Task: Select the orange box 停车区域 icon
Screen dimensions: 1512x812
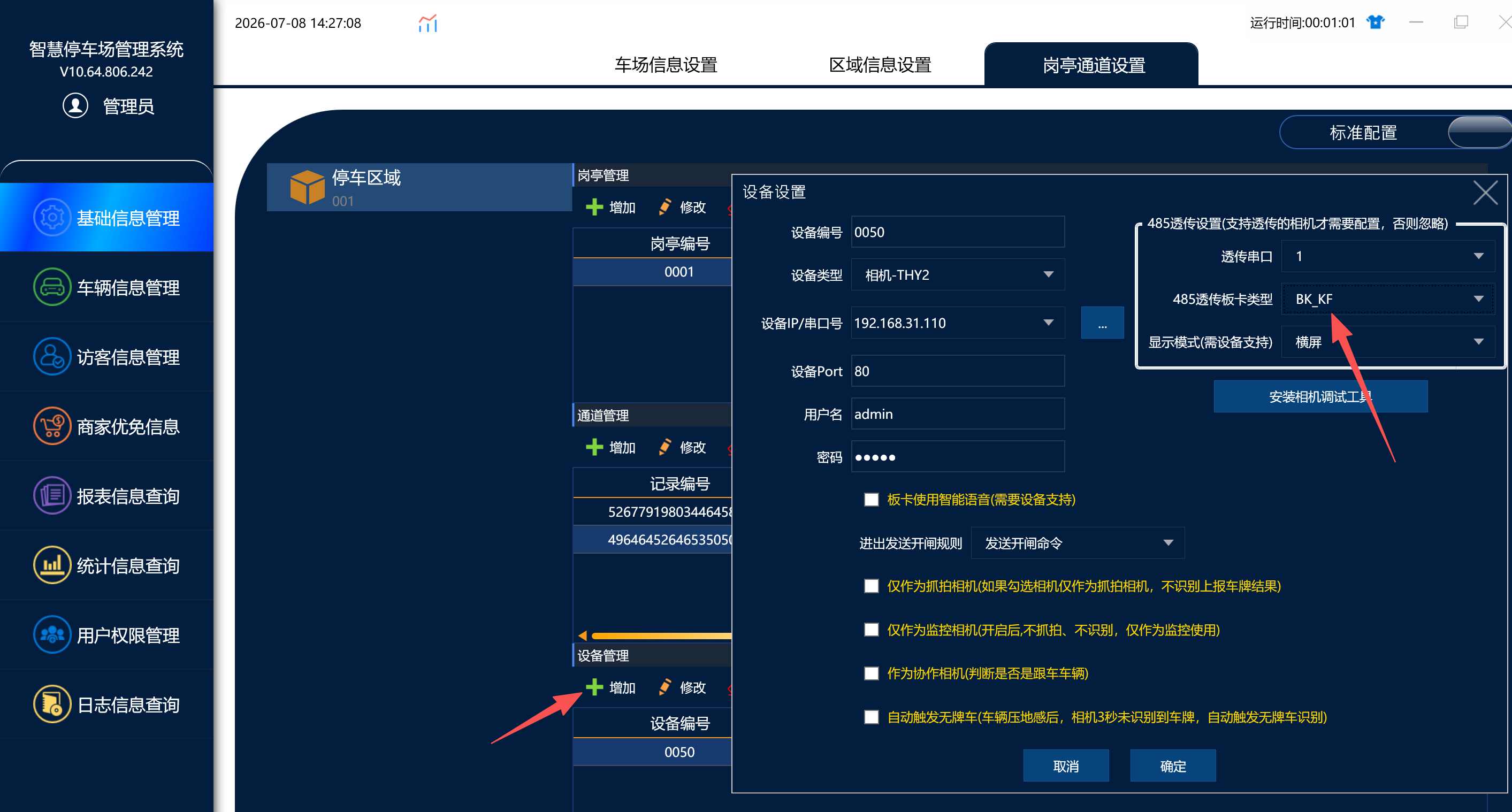Action: (307, 187)
